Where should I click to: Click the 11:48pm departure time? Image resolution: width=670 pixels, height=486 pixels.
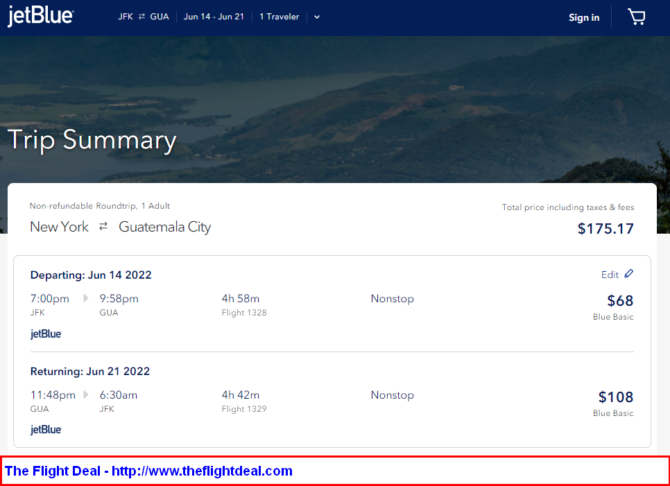tap(53, 395)
